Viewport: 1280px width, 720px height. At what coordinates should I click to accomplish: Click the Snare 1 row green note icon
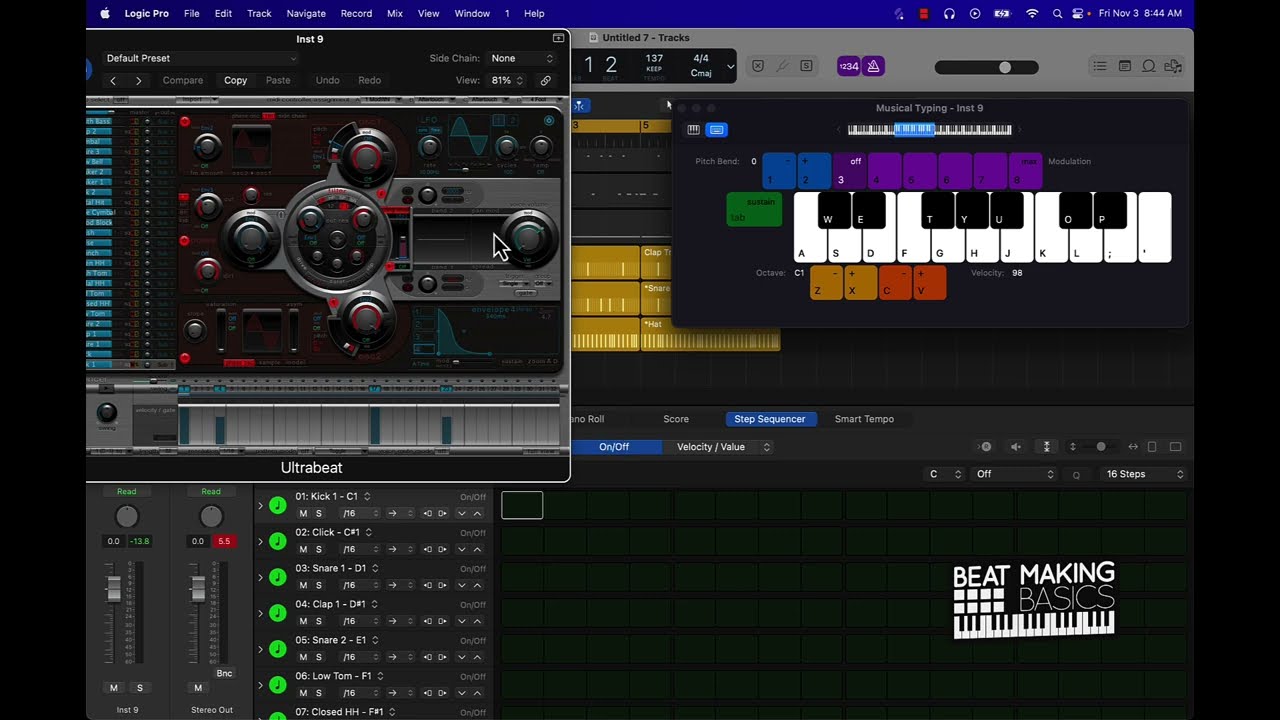278,577
